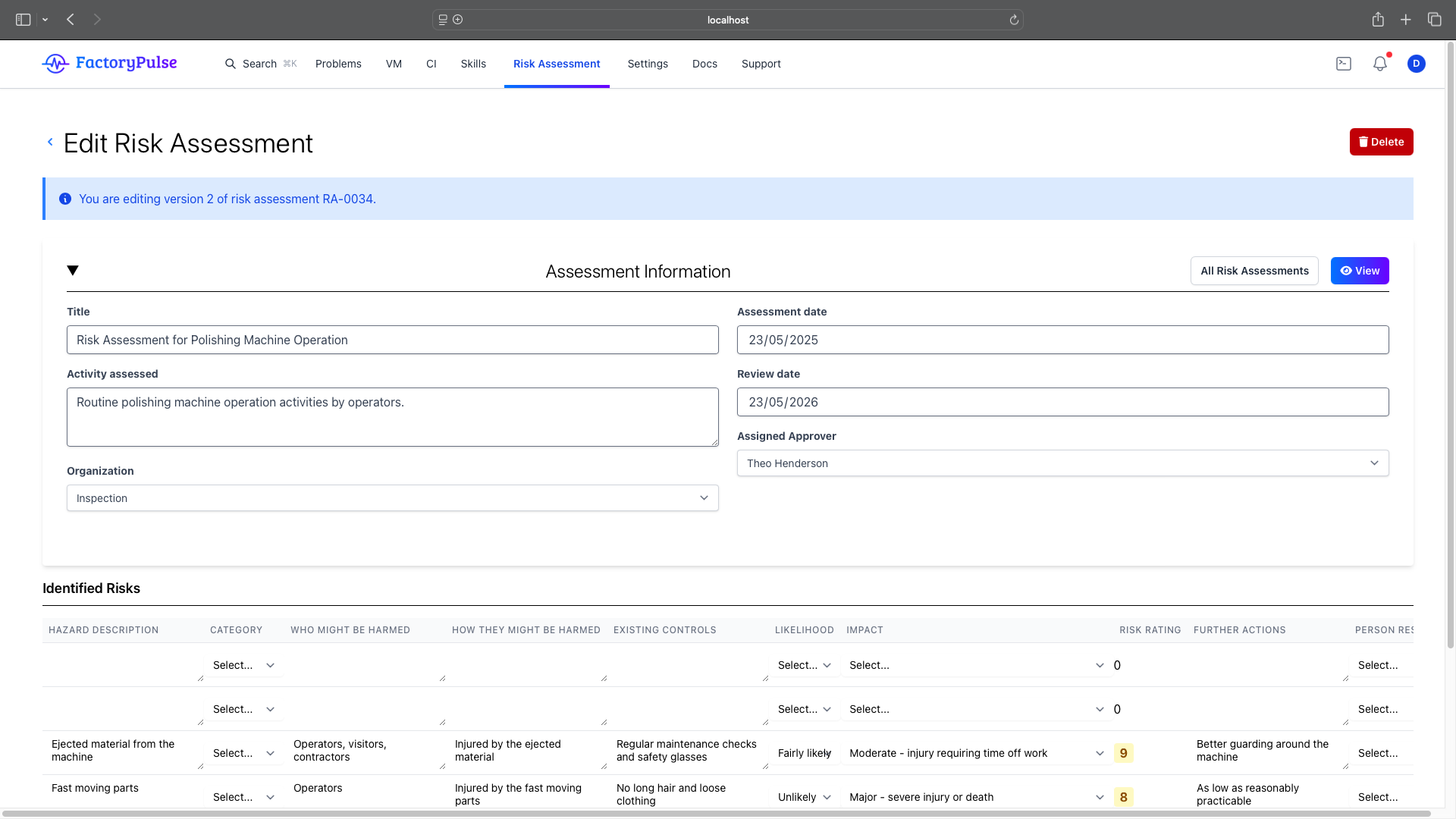Open Likelihood dropdown showing Unlikely

(805, 797)
